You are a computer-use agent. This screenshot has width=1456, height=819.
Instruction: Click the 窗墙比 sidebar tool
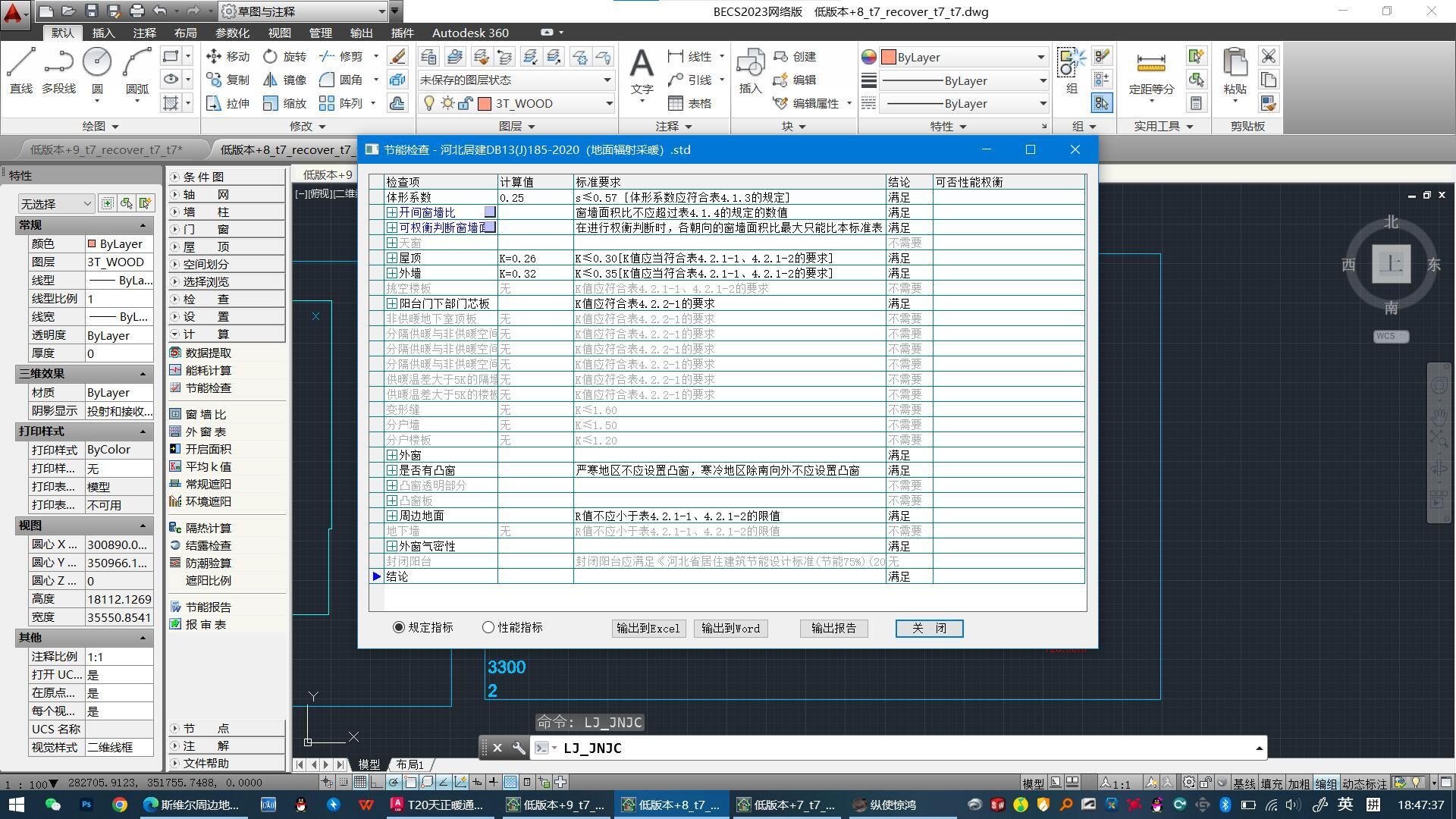205,415
